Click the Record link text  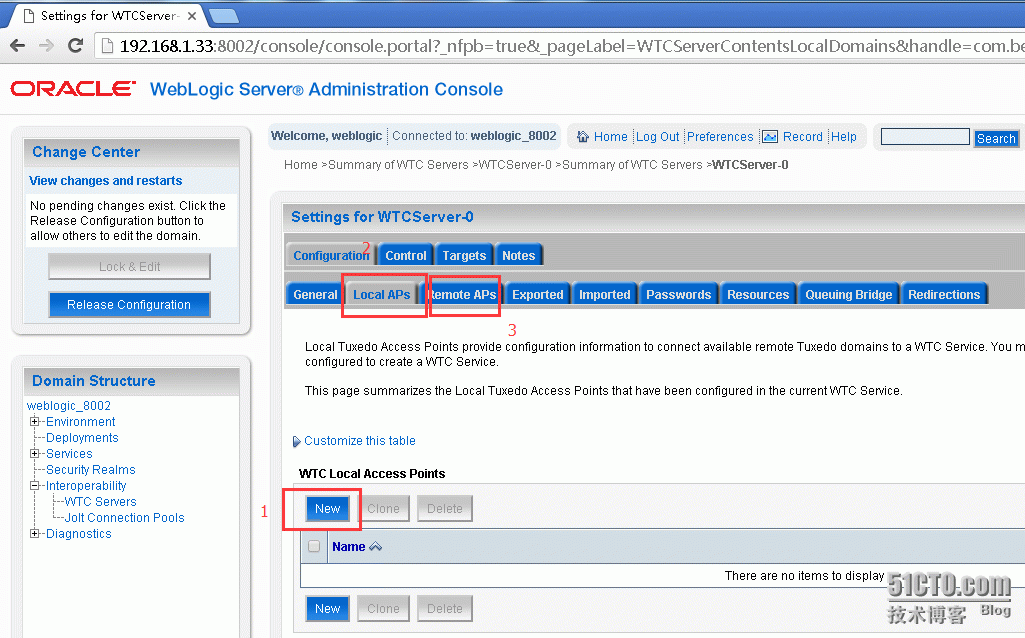[803, 137]
